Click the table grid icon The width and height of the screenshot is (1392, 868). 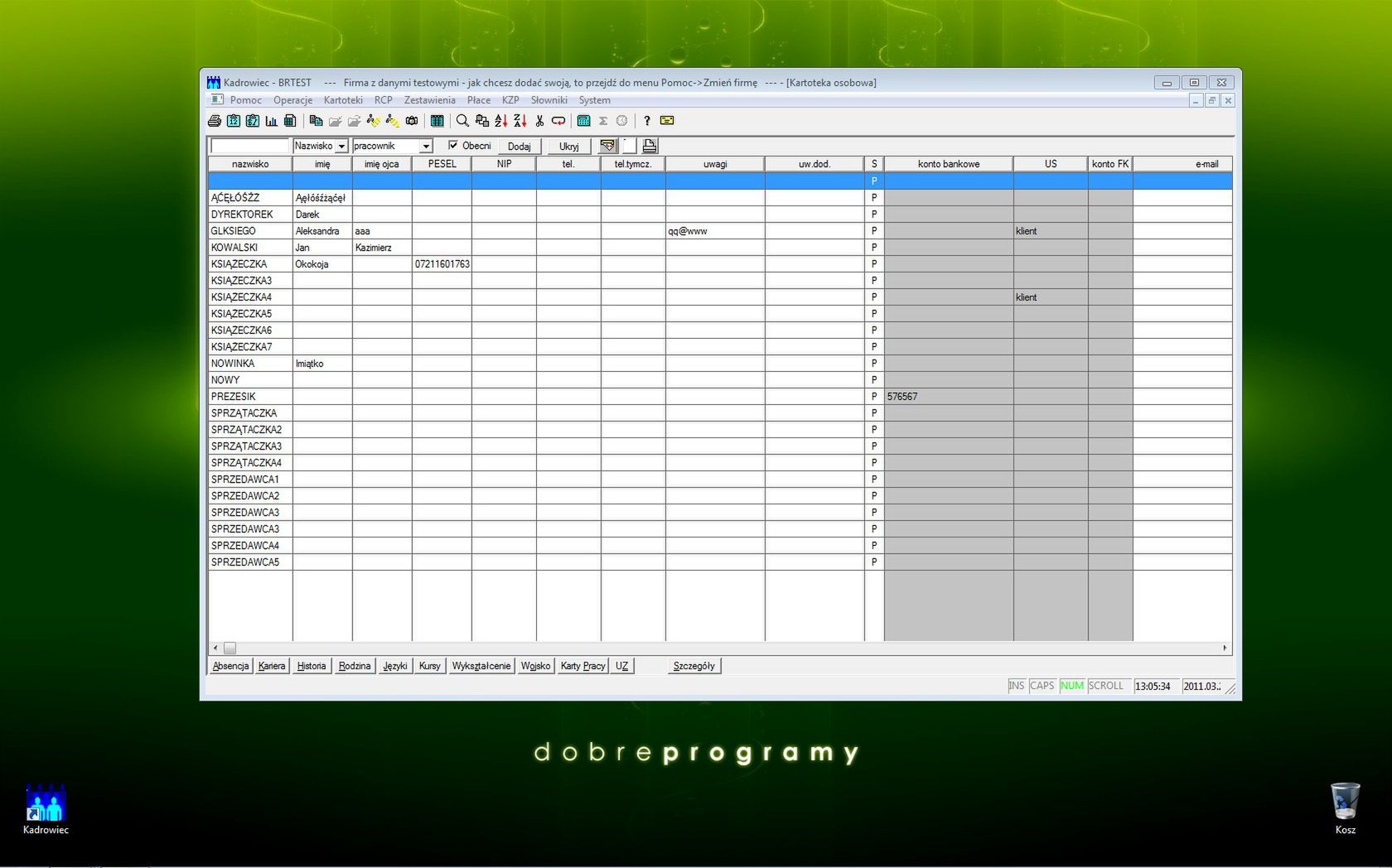point(437,121)
